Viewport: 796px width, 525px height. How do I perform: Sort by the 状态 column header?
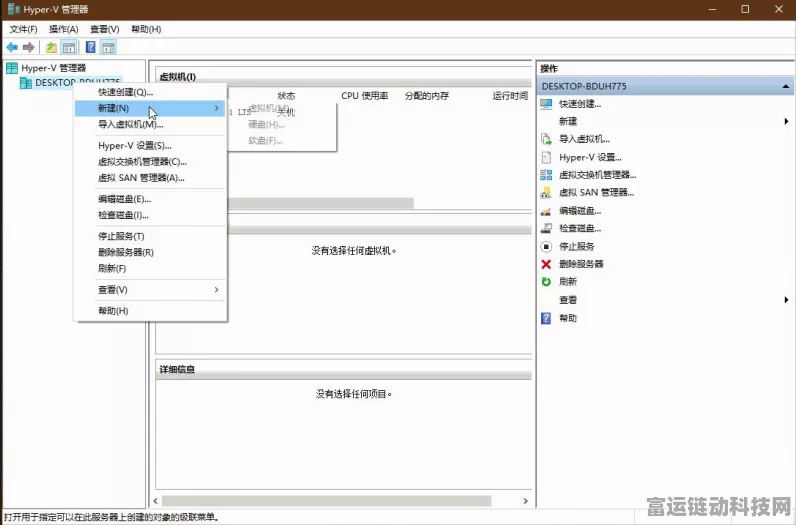[286, 96]
